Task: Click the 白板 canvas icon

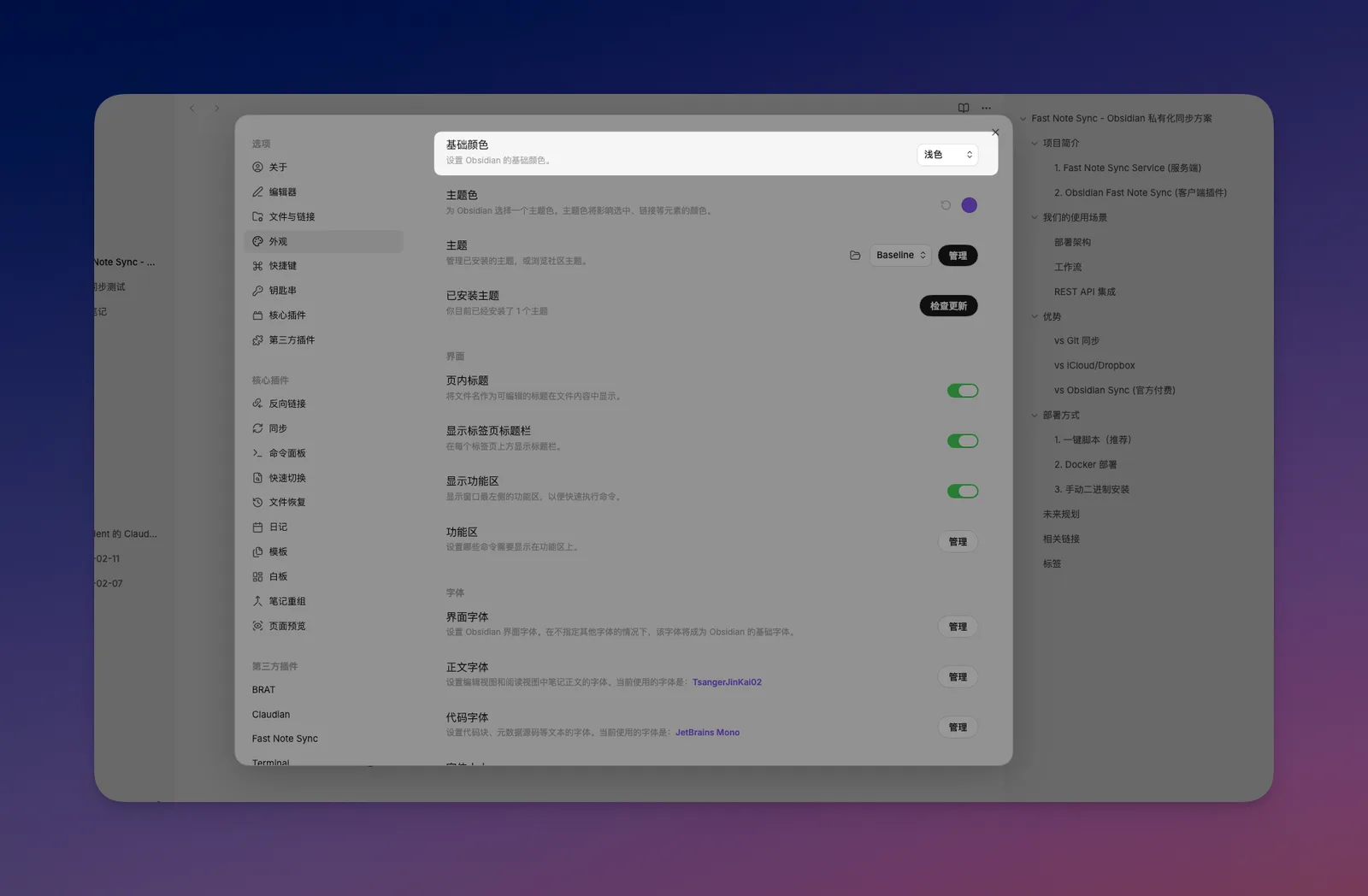Action: [x=257, y=577]
